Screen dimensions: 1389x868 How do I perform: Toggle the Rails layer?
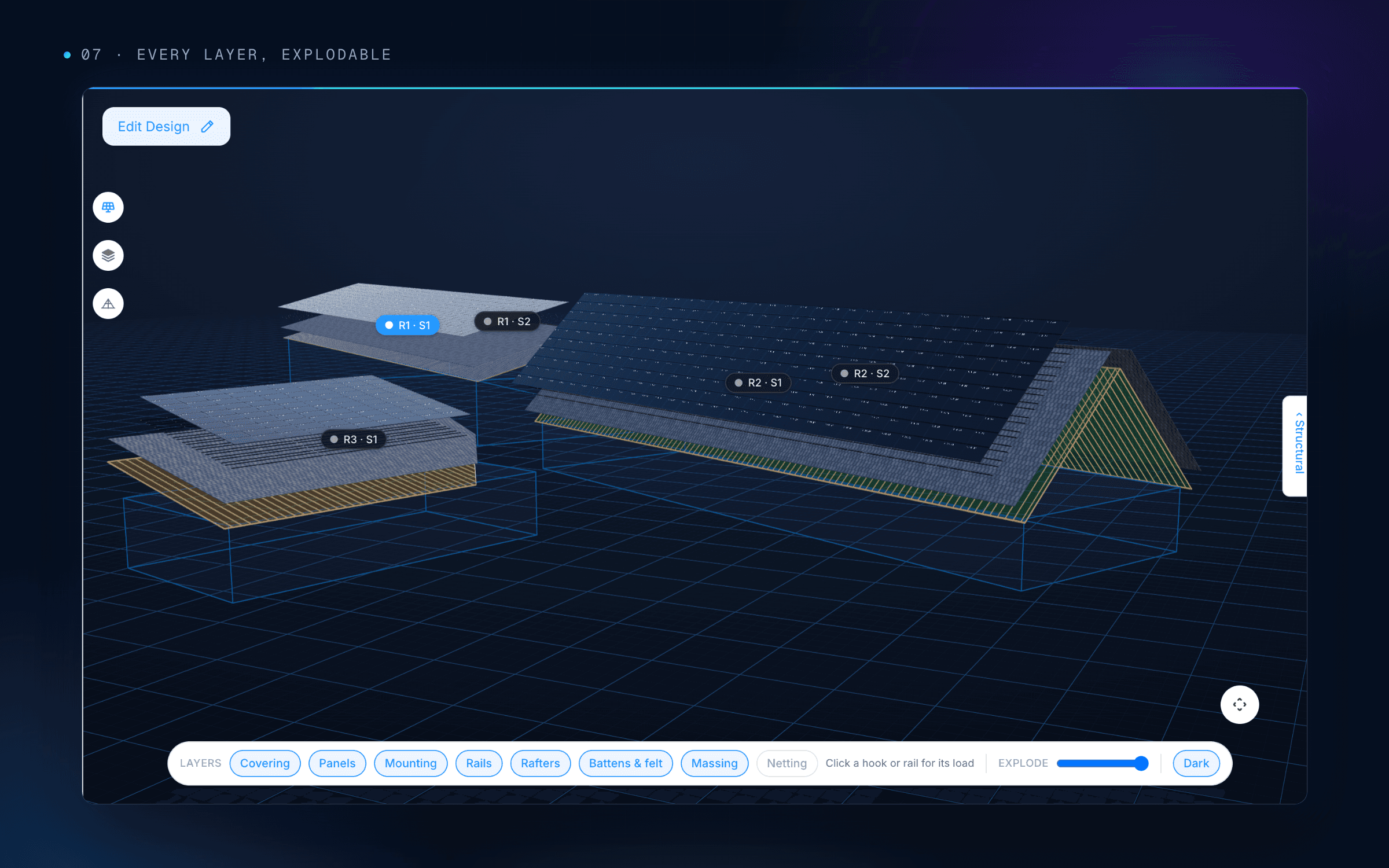[479, 763]
